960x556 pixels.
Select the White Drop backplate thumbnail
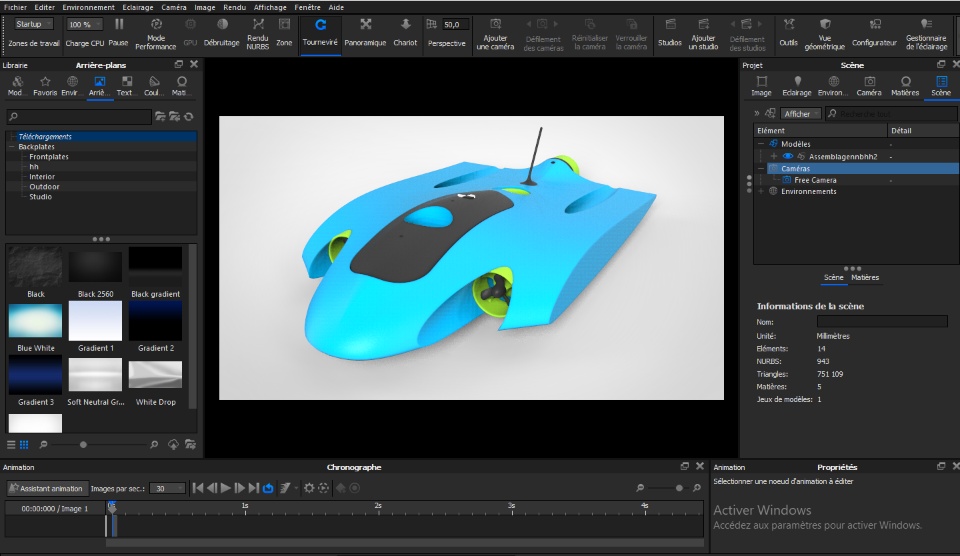(x=156, y=374)
